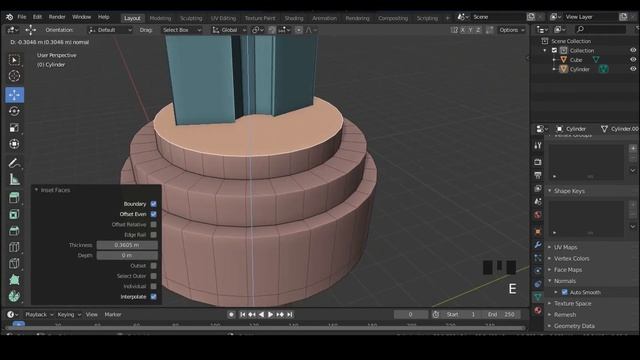Switch to the Shading workspace tab

click(x=293, y=18)
